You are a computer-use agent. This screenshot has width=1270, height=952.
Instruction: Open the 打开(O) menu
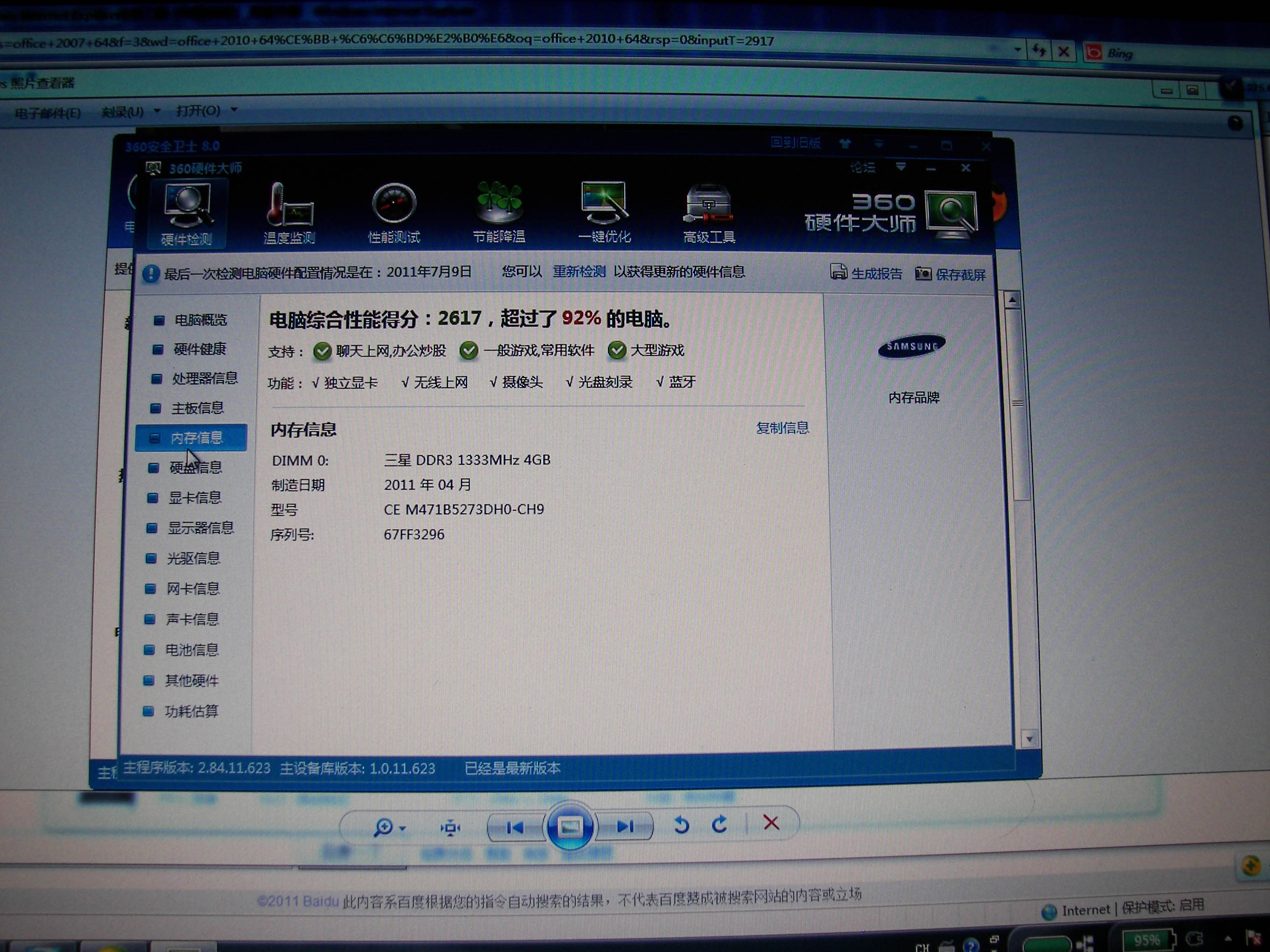198,110
